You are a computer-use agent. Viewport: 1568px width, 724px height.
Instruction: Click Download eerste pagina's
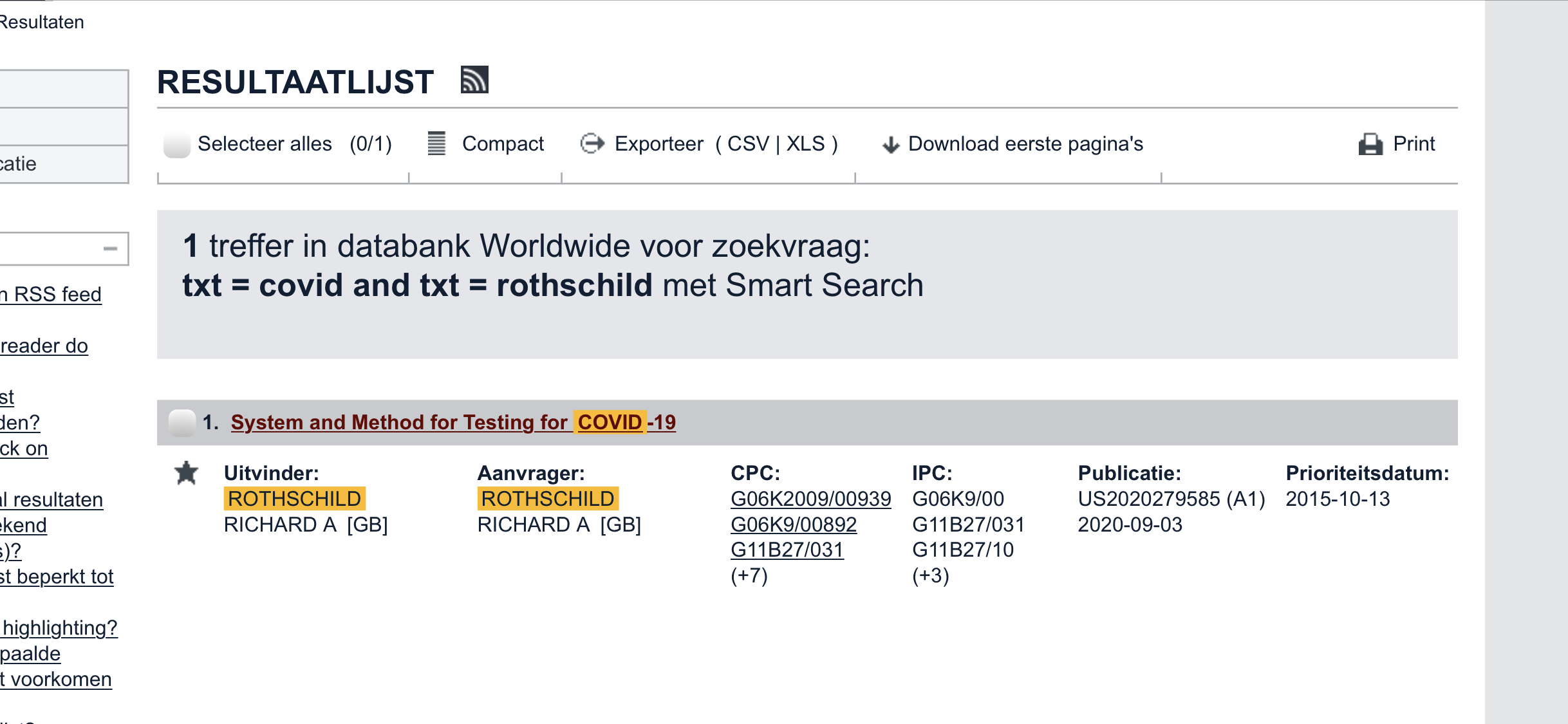[1025, 144]
